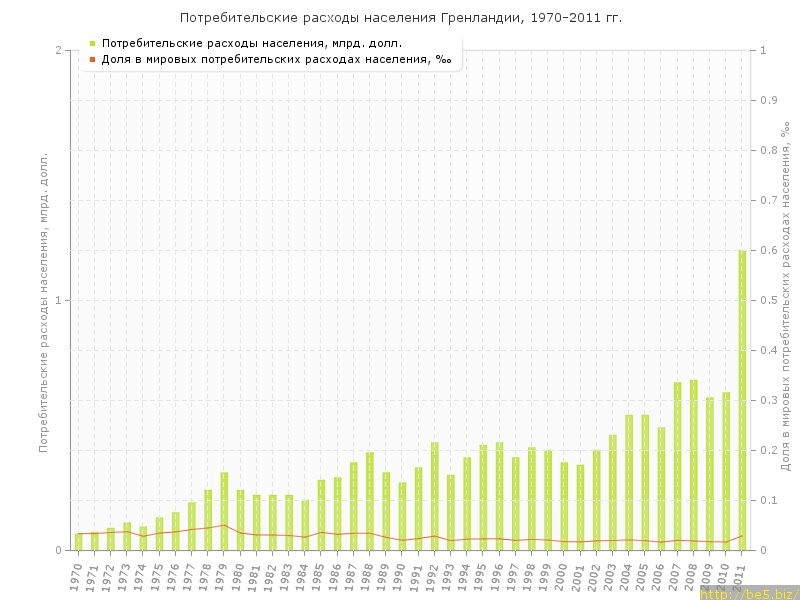This screenshot has height=600, width=800.
Task: Click the chart title about Greenland expenditure
Action: tap(400, 18)
